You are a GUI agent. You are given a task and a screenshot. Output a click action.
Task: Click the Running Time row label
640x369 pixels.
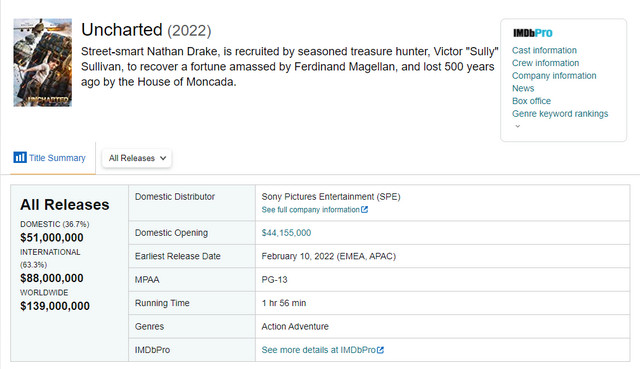click(162, 303)
